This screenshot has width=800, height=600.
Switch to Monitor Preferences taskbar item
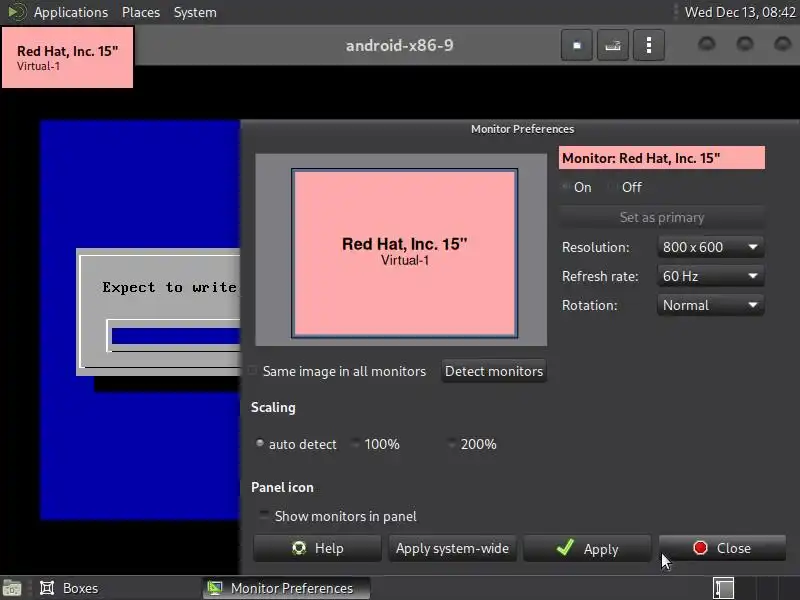287,588
